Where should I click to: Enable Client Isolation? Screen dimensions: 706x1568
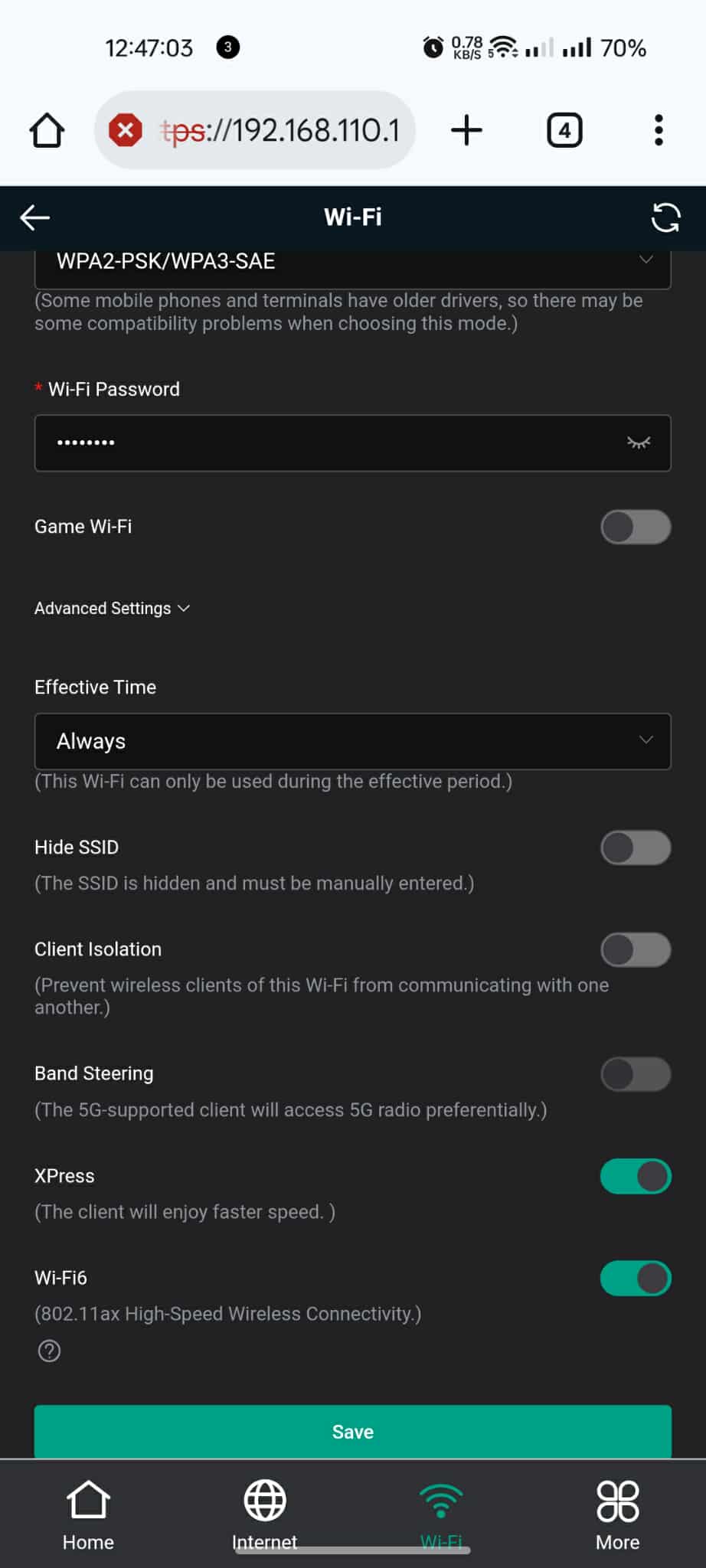(636, 950)
